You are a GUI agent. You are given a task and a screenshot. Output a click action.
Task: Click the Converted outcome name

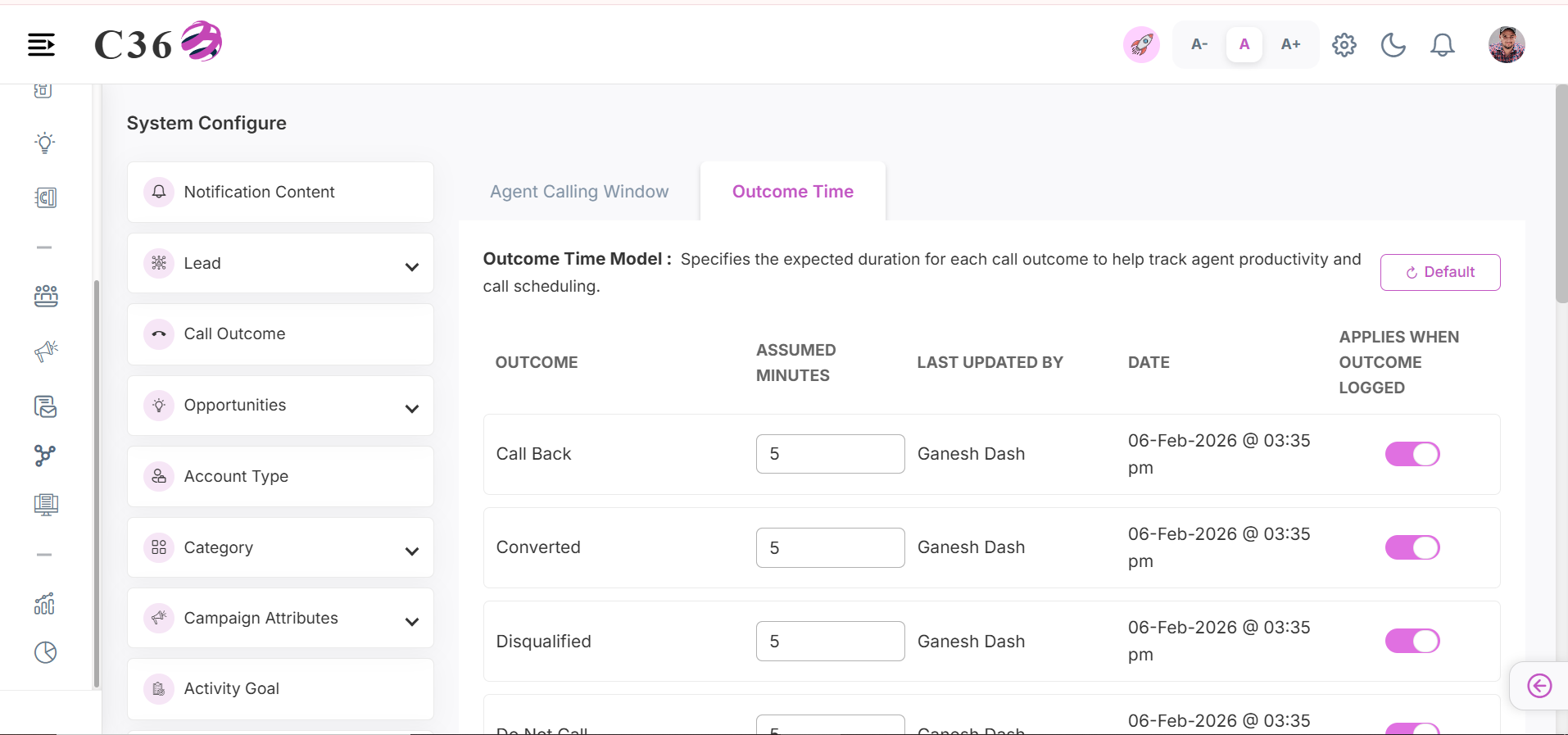click(538, 547)
